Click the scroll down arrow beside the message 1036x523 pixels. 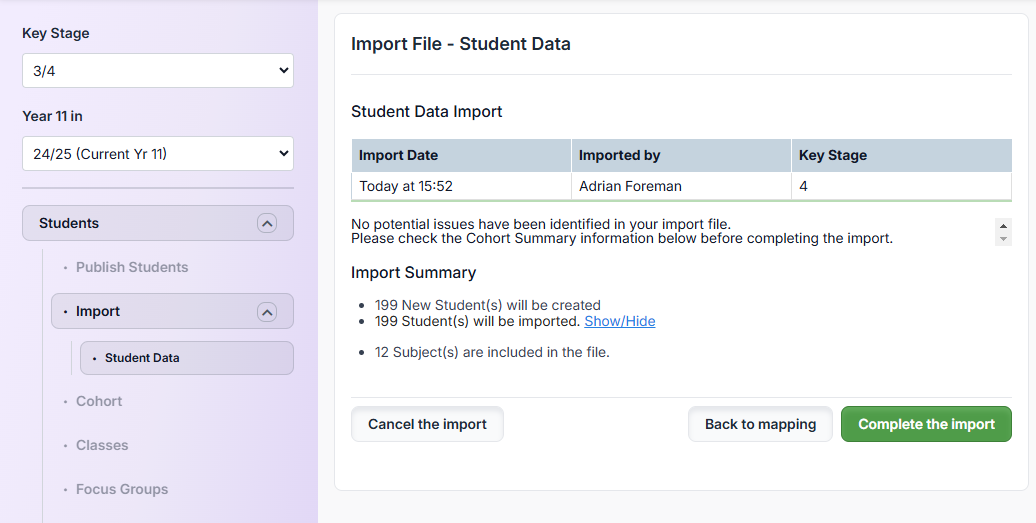point(1003,239)
